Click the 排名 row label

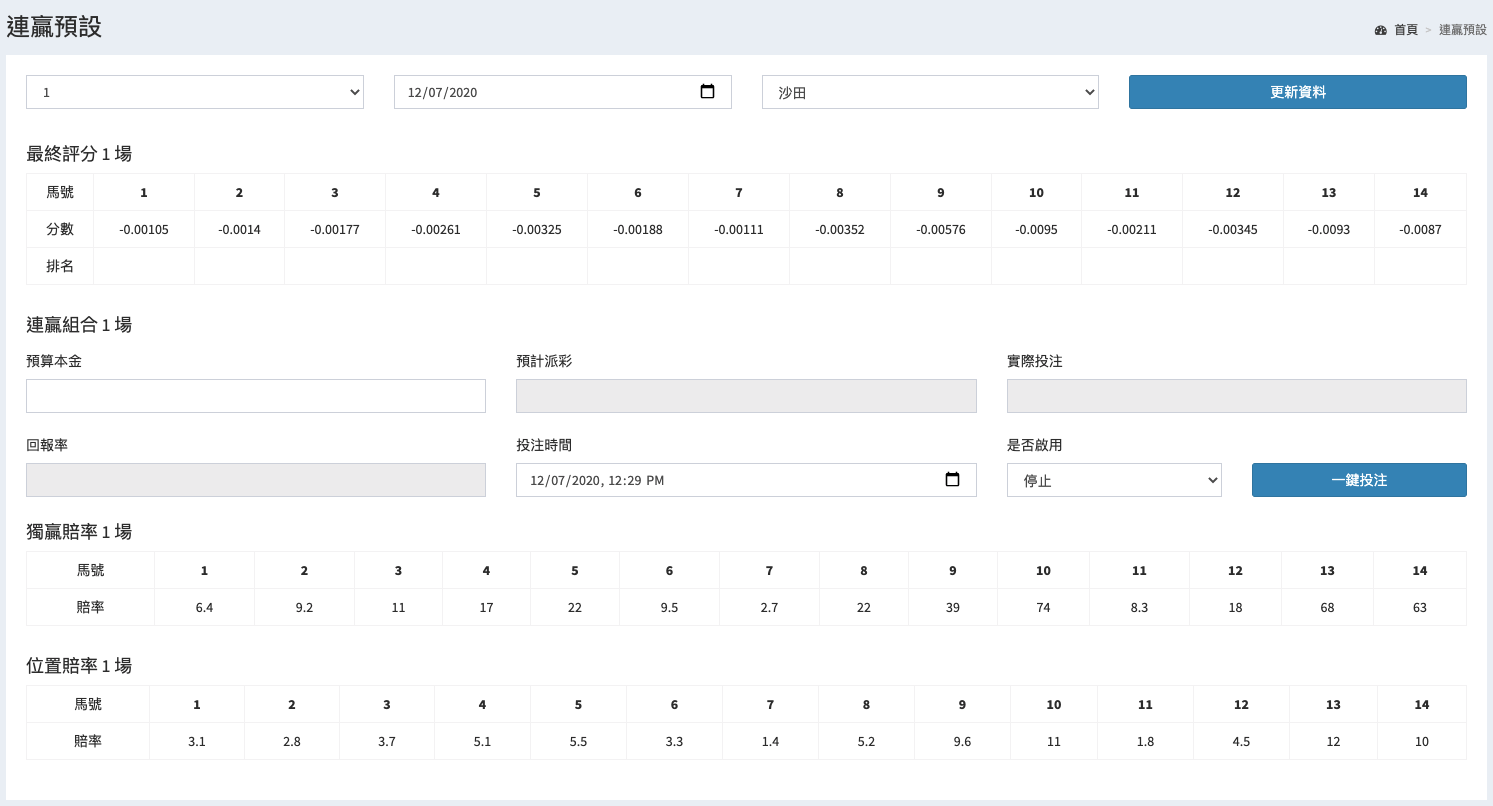(60, 266)
